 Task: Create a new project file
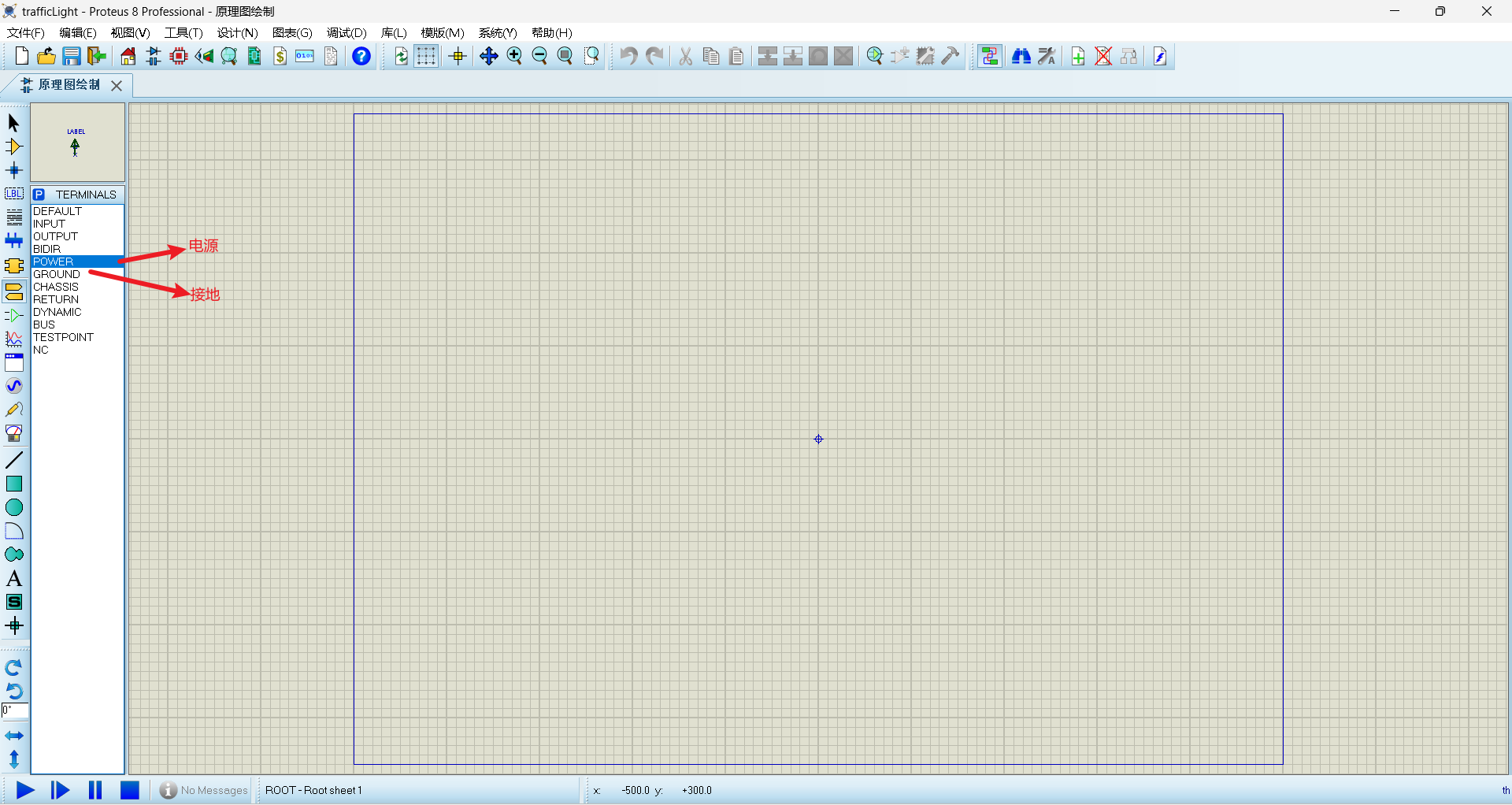coord(21,56)
